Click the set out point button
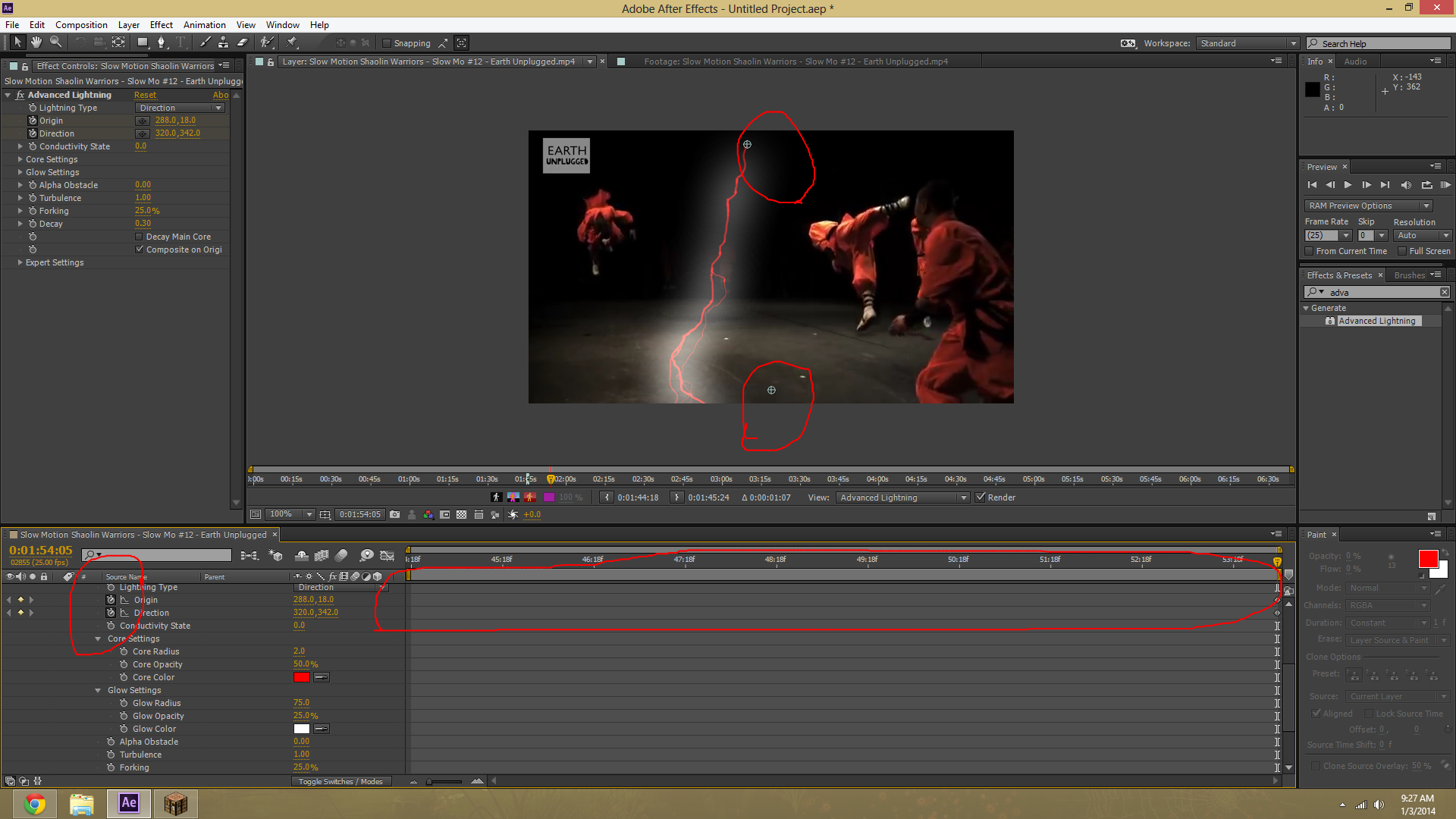This screenshot has width=1456, height=819. coord(677,497)
